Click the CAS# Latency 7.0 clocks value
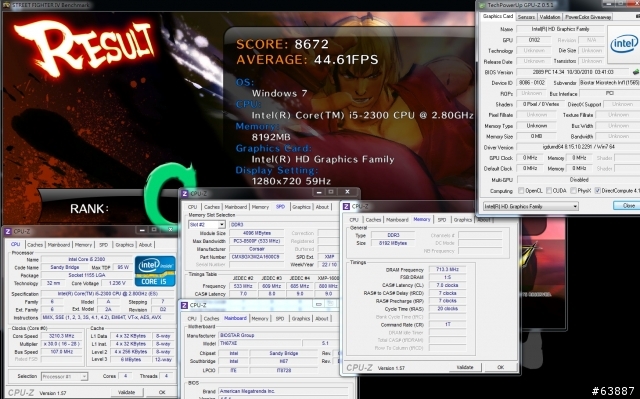This screenshot has height=399, width=640. pos(447,285)
